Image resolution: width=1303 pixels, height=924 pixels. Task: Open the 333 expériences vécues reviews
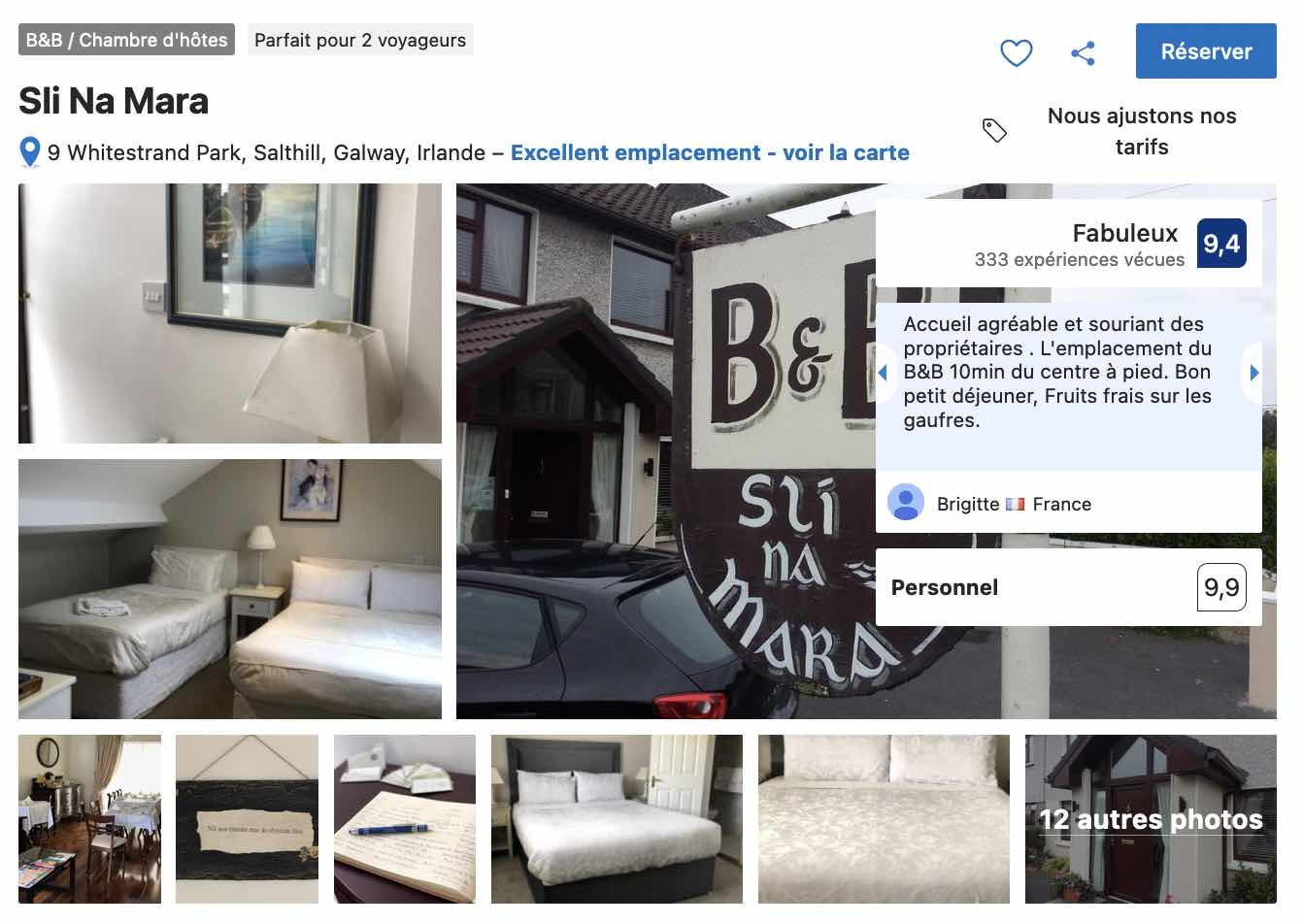click(1079, 259)
